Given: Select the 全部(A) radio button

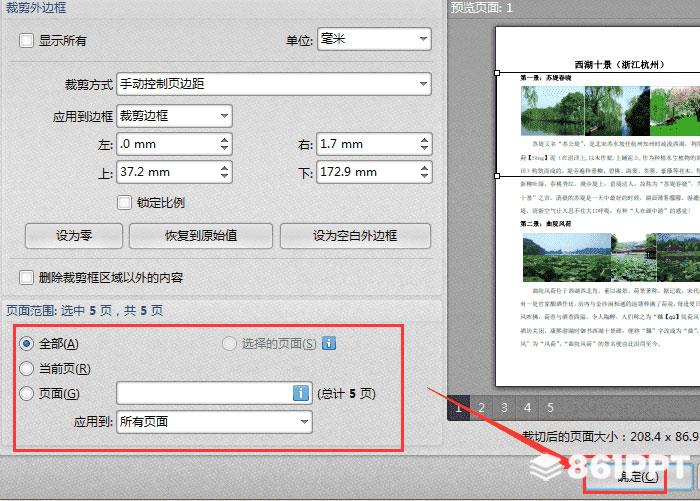Looking at the screenshot, I should [27, 344].
